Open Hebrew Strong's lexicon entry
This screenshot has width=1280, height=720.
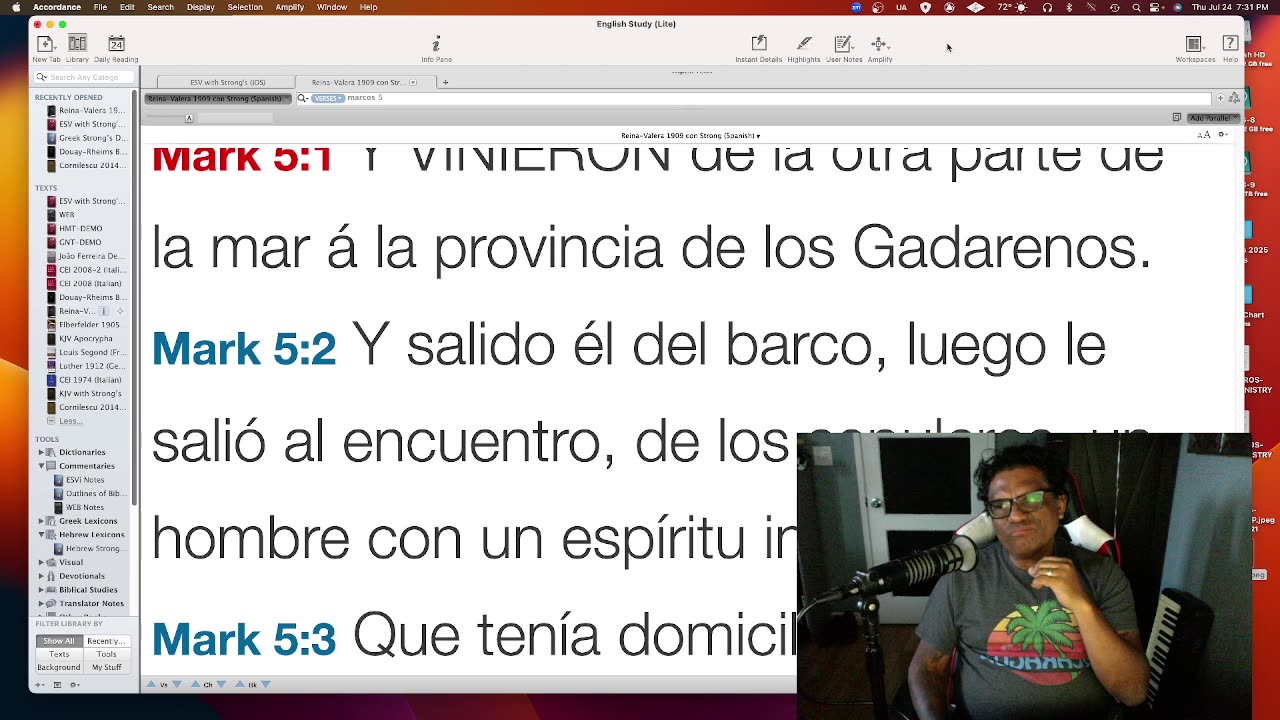pyautogui.click(x=92, y=548)
